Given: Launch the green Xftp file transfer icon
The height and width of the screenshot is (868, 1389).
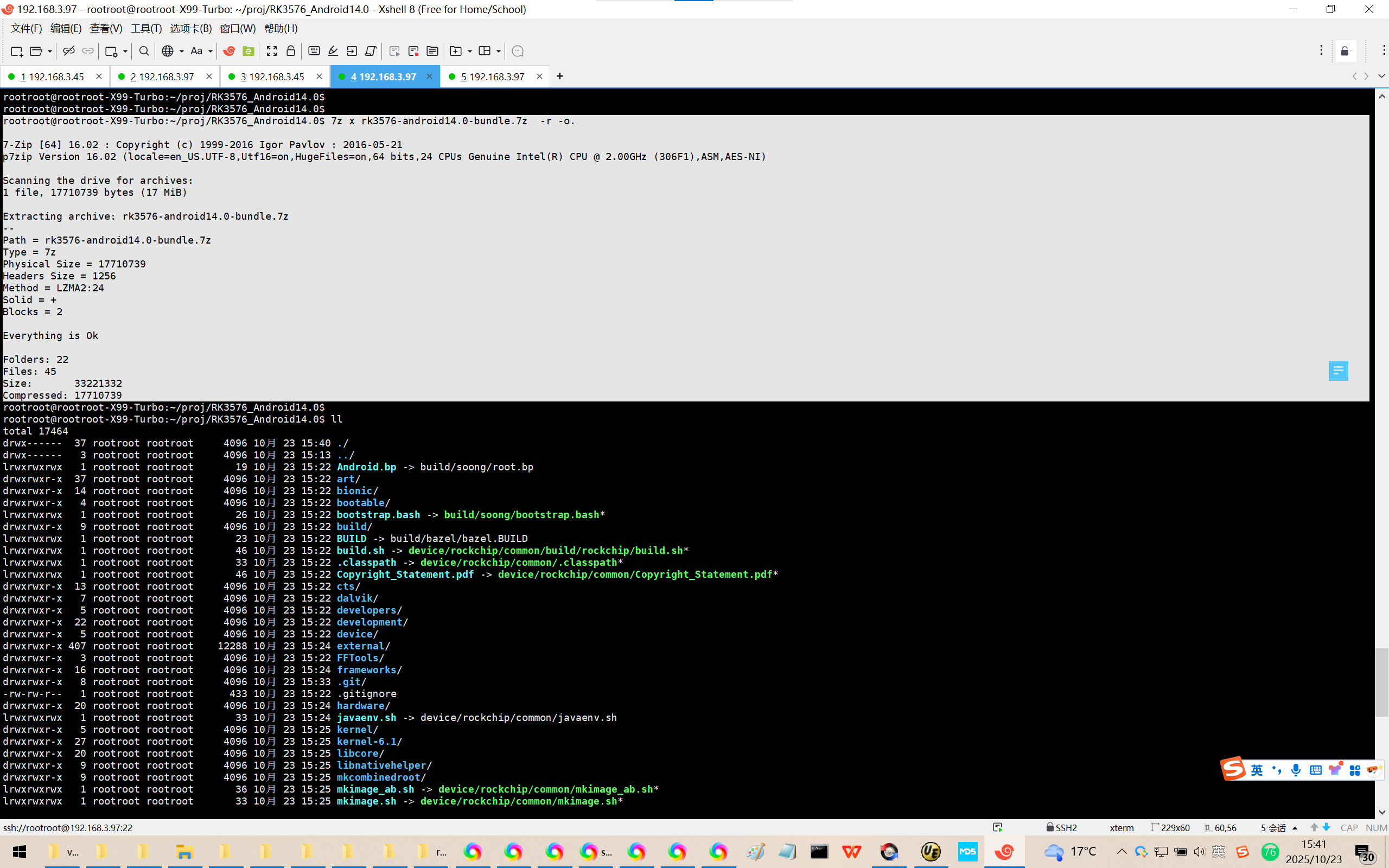Looking at the screenshot, I should [248, 51].
